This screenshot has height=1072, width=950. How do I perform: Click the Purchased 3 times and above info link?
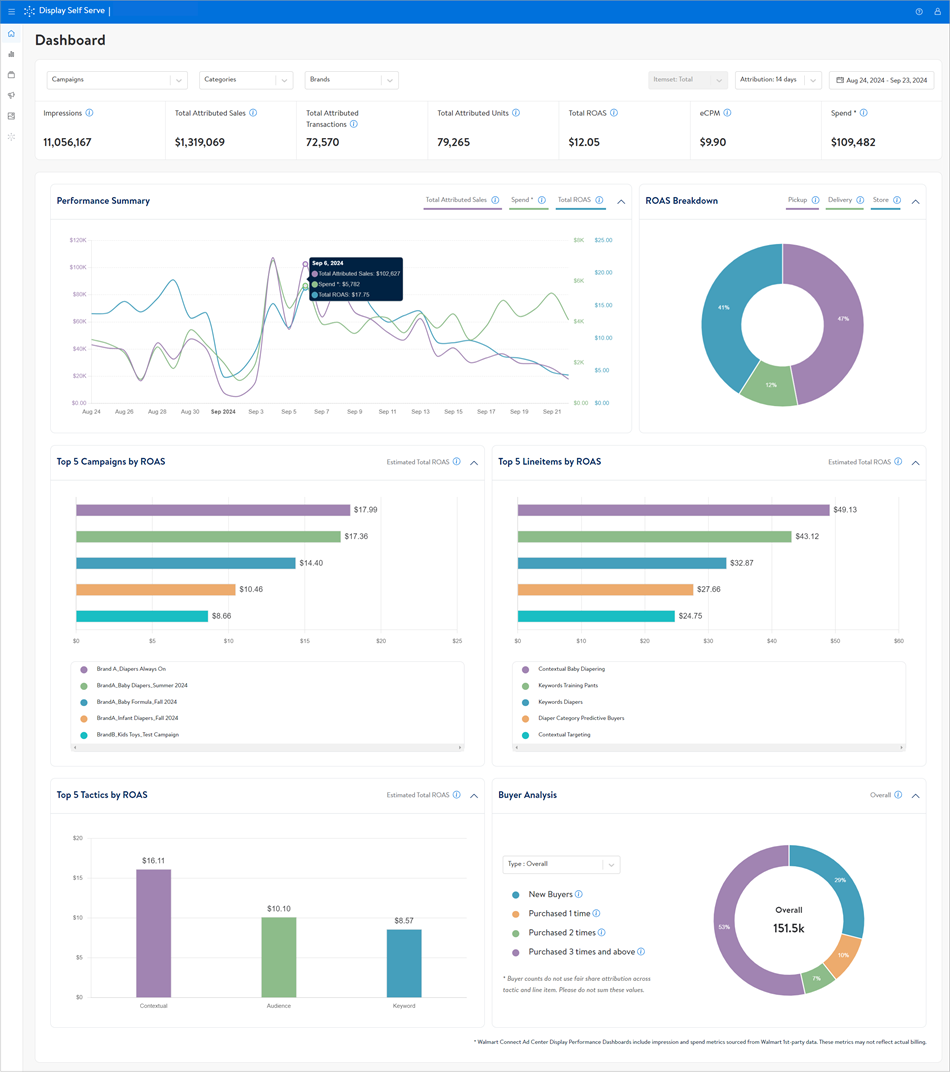641,951
